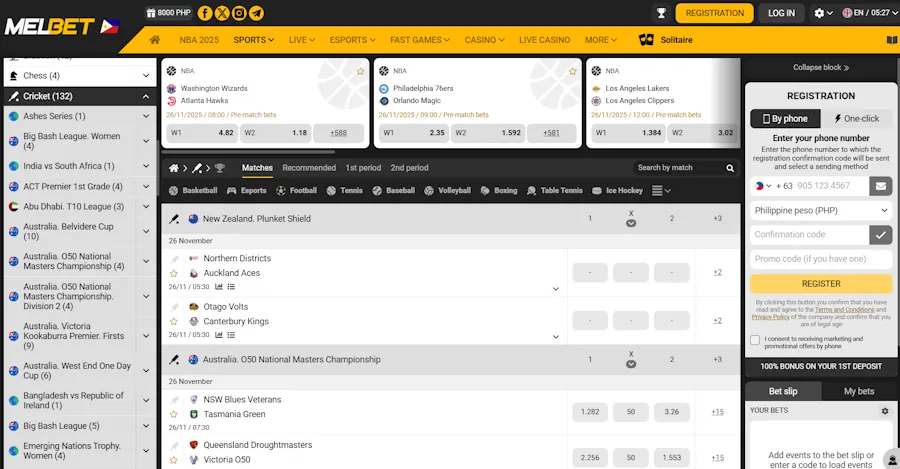The image size is (900, 469).
Task: Select Volleyball sport filter
Action: (447, 191)
